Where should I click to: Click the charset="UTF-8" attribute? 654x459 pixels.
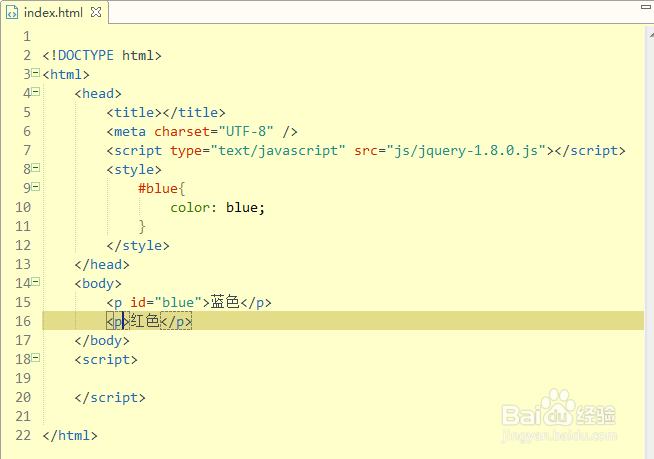click(214, 131)
